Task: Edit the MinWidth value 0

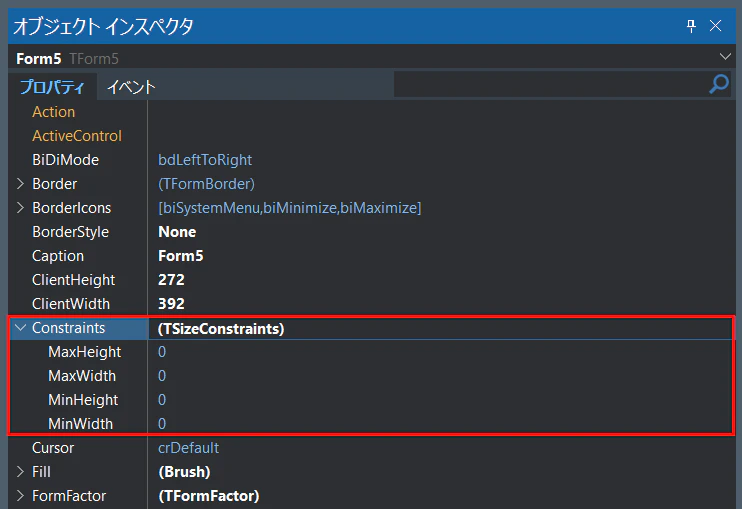Action: pos(162,424)
